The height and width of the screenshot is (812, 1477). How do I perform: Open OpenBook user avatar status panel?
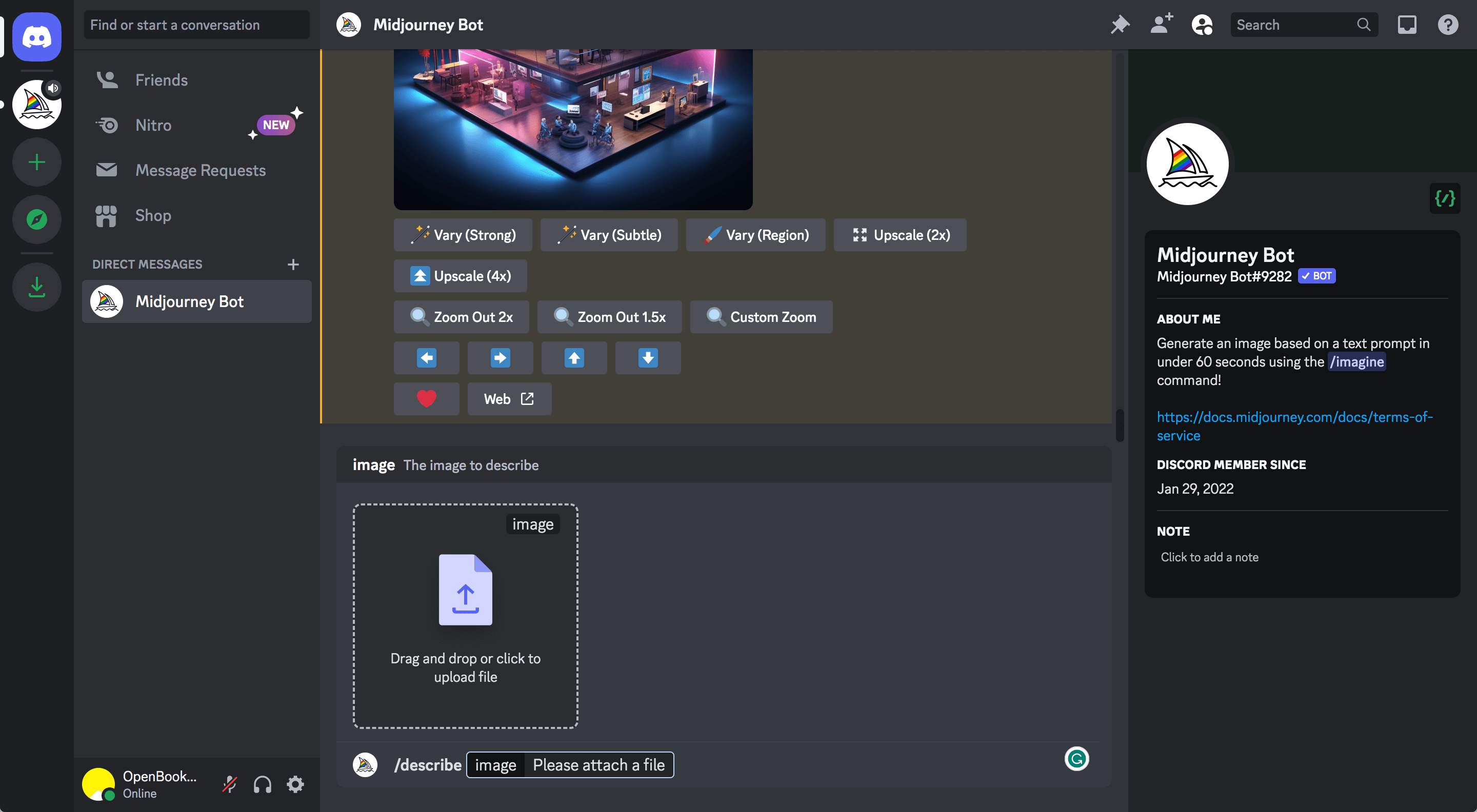pos(98,784)
